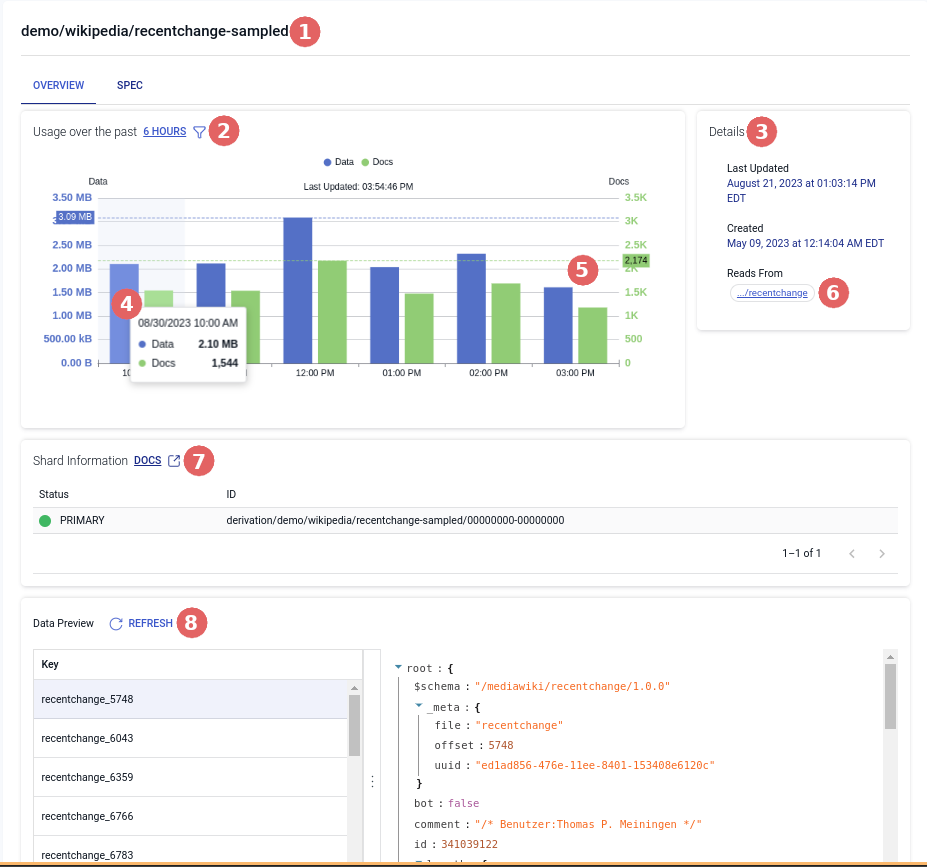Open Shard docs external link icon
Image resolution: width=927 pixels, height=867 pixels.
click(x=174, y=461)
